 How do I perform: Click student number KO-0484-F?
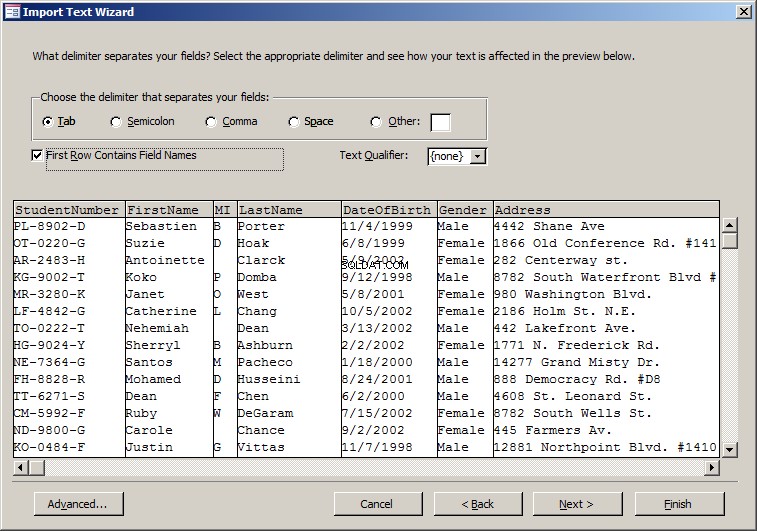50,447
